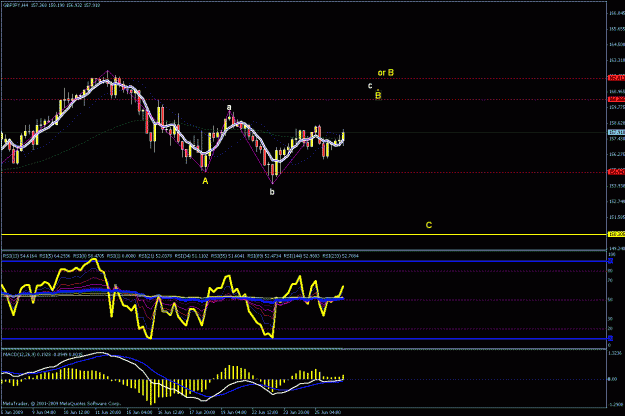Select the yellow wave label A
625x416 pixels.
(x=205, y=181)
